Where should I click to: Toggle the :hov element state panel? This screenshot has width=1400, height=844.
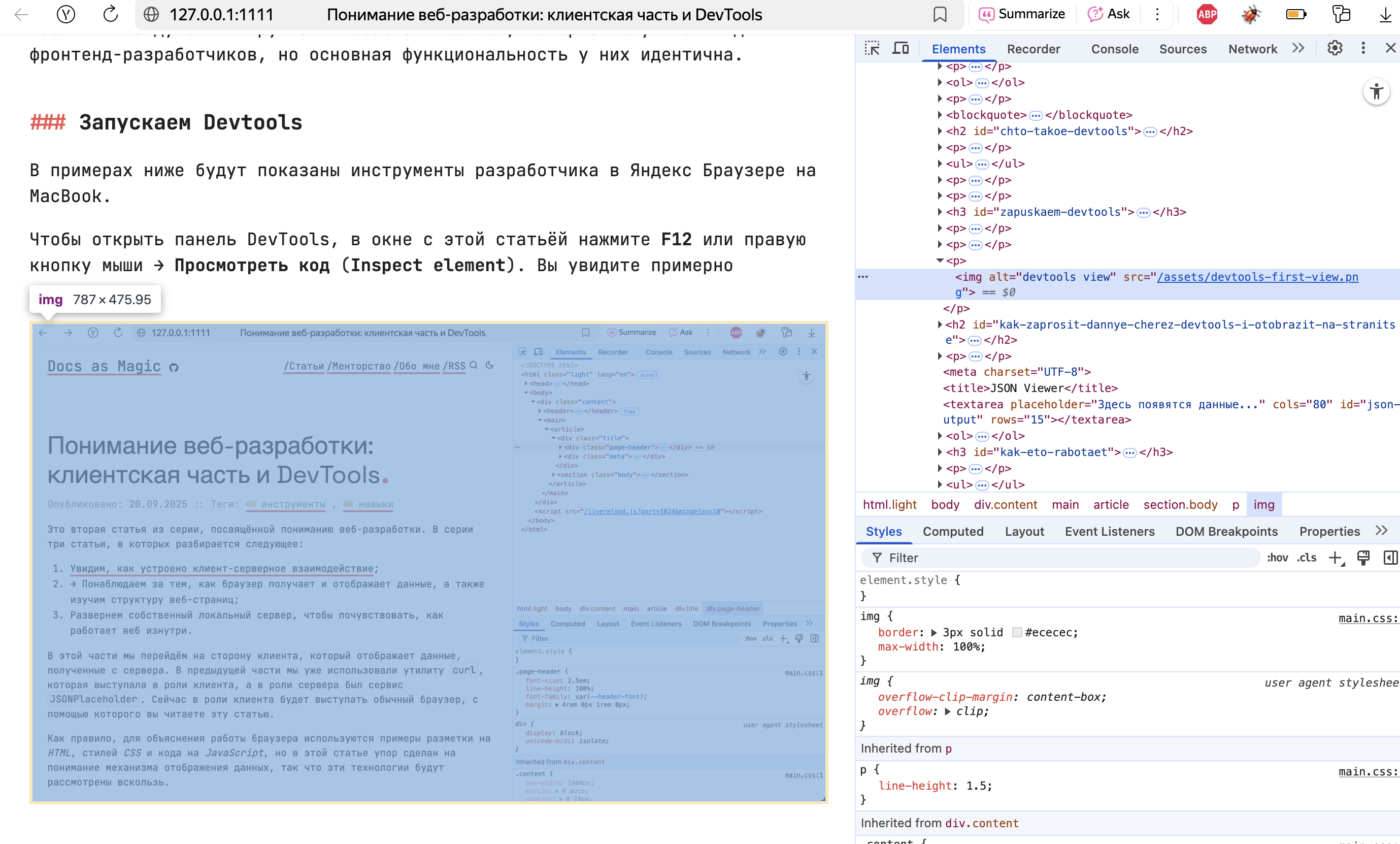tap(1277, 558)
